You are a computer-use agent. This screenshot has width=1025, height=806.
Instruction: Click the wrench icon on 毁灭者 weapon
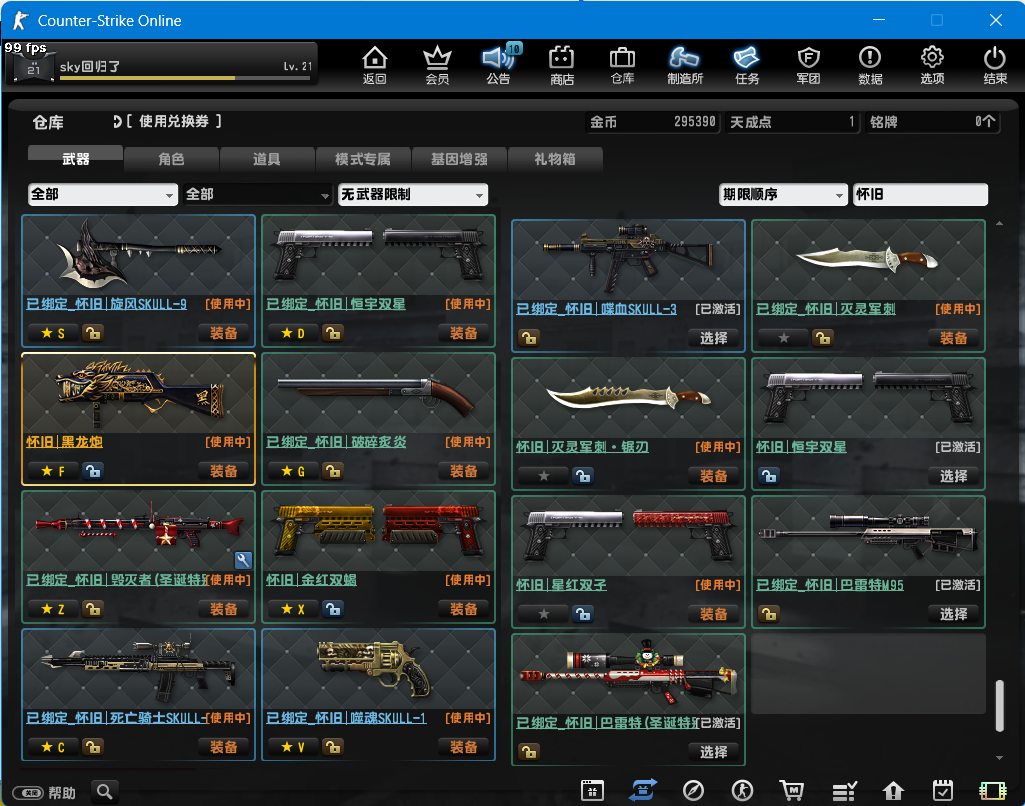click(x=243, y=560)
